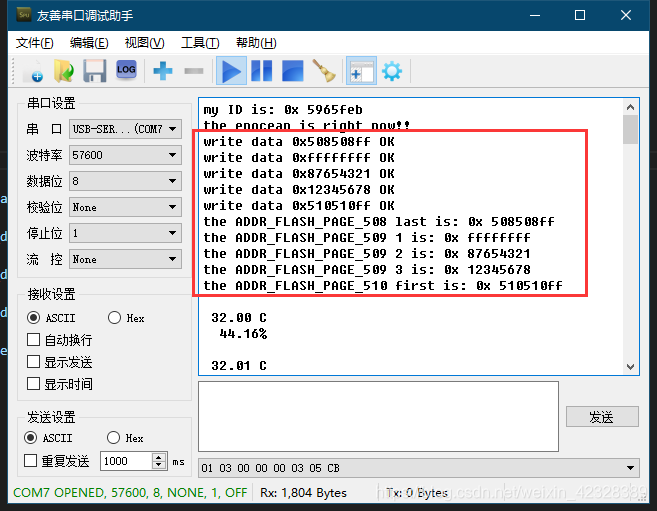Open the 串口 port dropdown
657x511 pixels.
(125, 129)
